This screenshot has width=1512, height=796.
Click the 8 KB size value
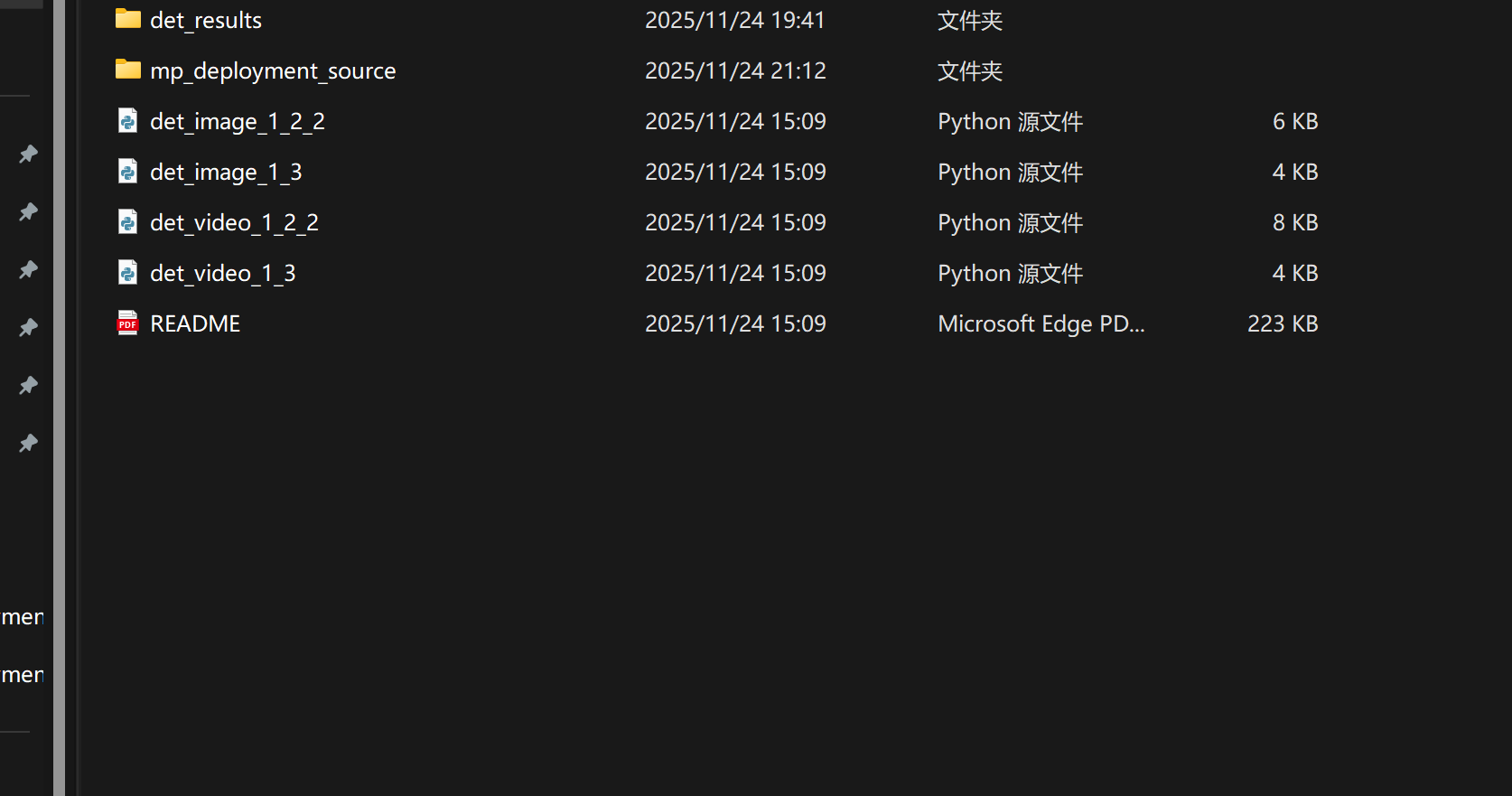tap(1294, 222)
